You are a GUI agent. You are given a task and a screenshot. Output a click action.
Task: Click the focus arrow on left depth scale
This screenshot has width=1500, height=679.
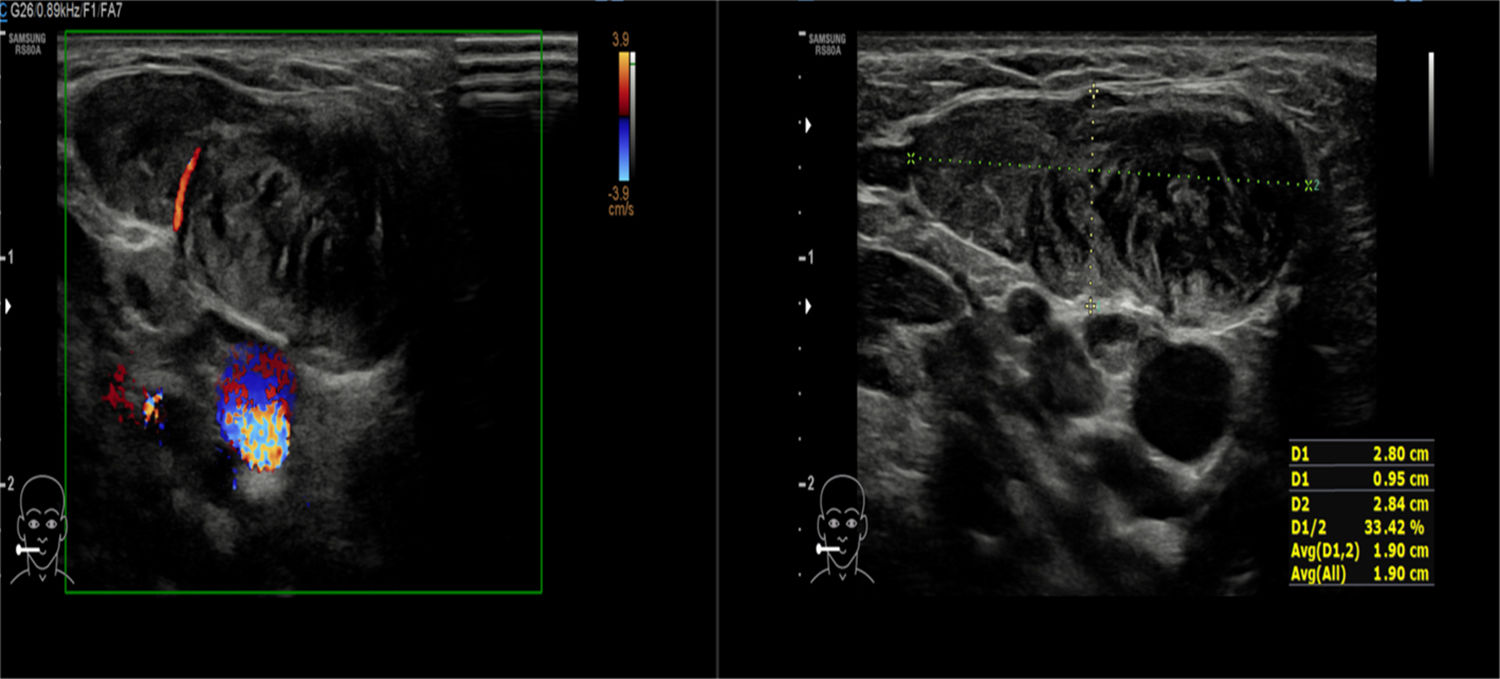point(11,306)
